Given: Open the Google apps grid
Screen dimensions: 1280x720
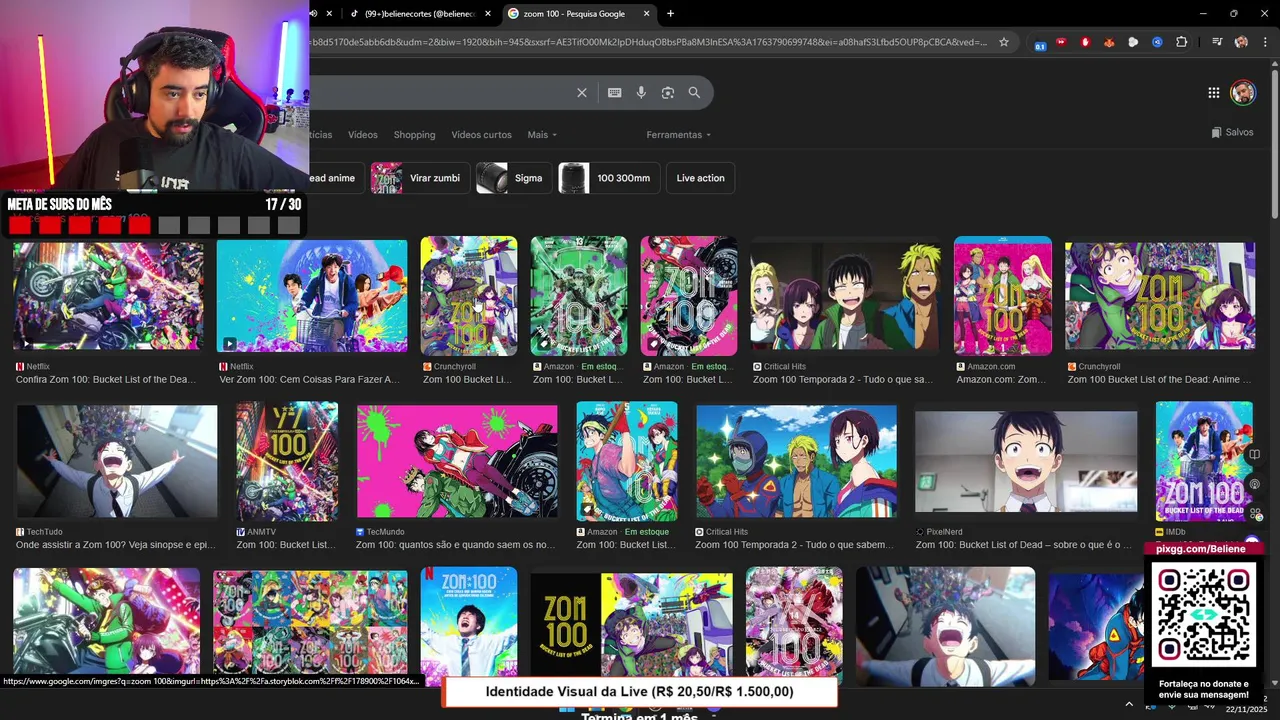Looking at the screenshot, I should point(1213,93).
